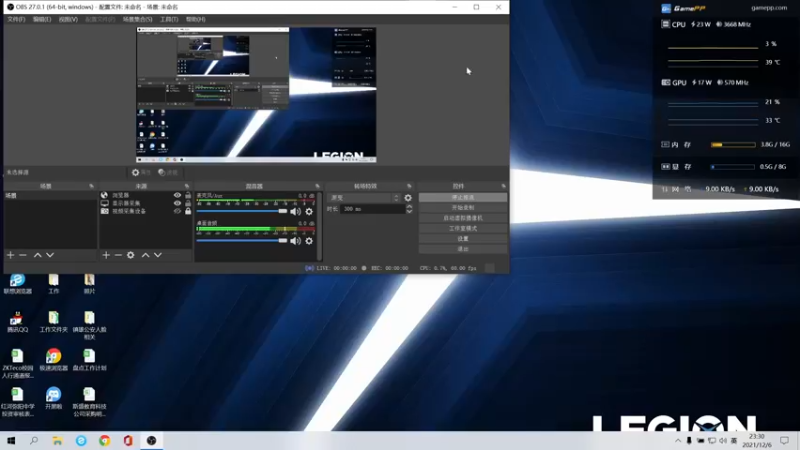Toggle the lock on the 显示器采集 source
The image size is (800, 450).
point(188,203)
